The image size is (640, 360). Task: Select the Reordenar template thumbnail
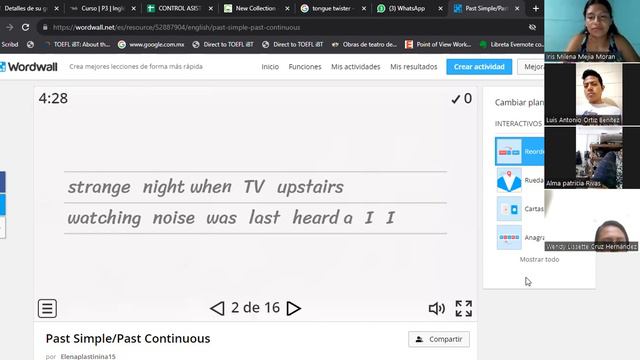509,151
